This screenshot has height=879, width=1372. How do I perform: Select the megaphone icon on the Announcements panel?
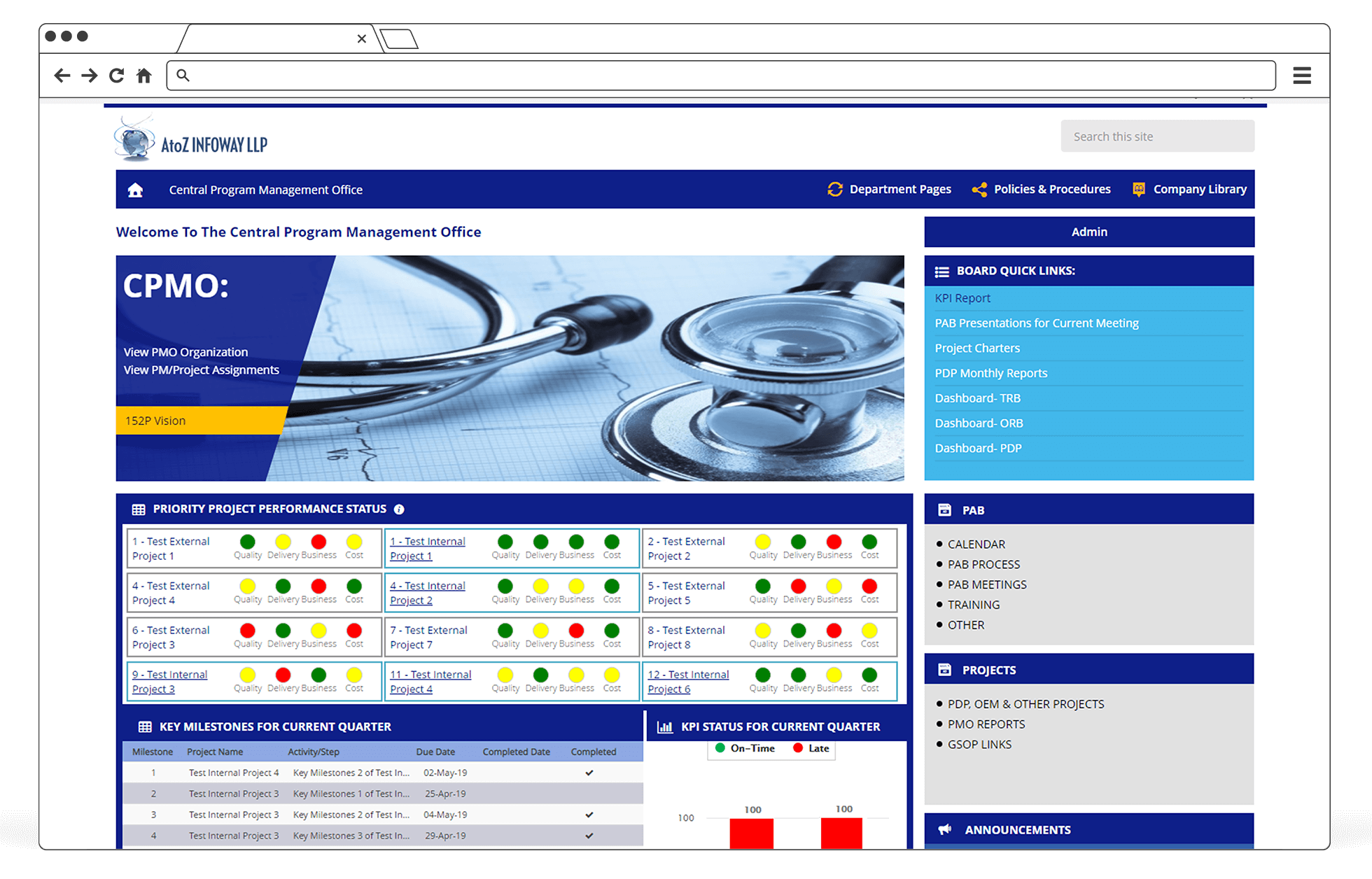944,829
